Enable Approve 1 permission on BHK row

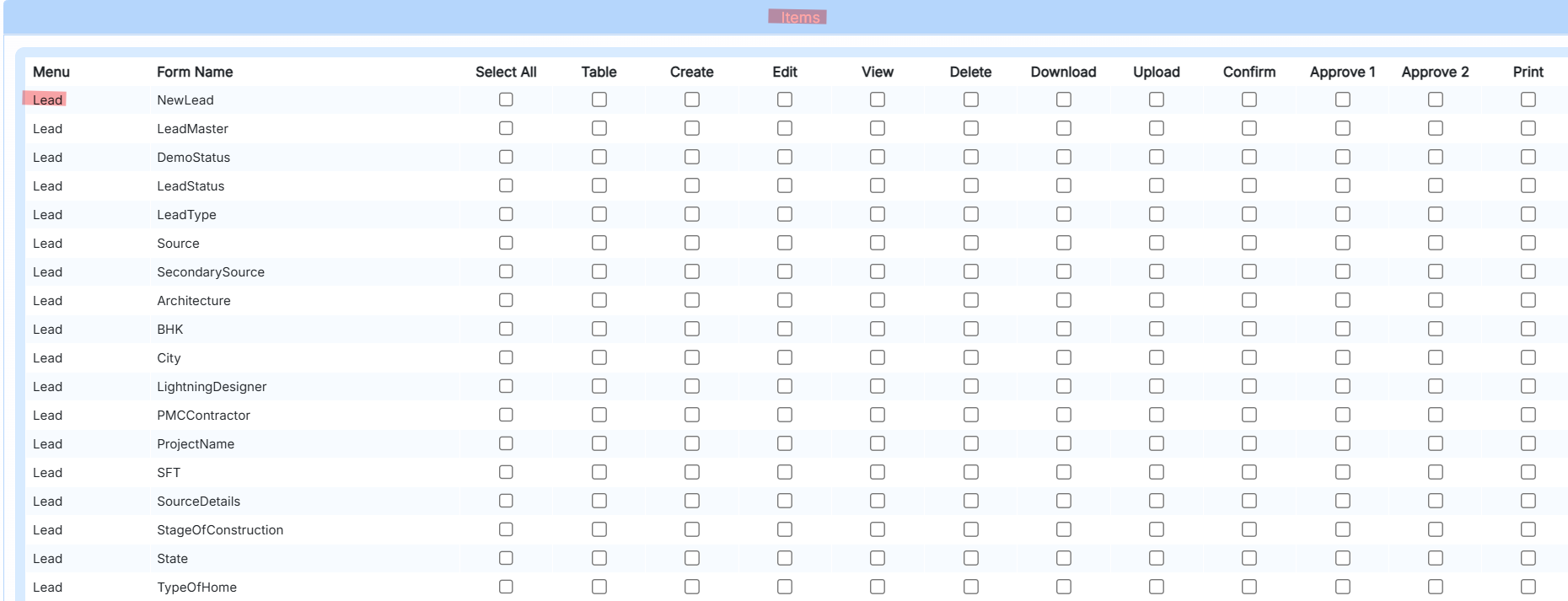click(x=1342, y=329)
